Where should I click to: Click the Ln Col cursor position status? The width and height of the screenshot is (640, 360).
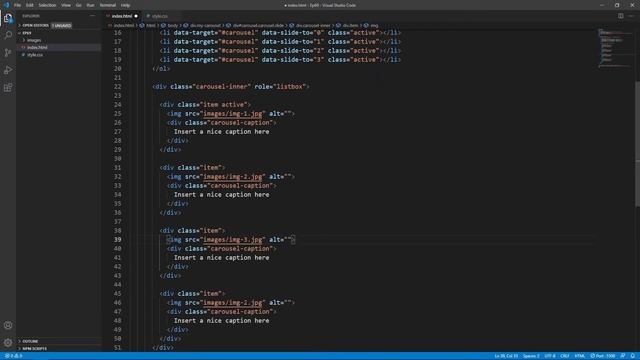click(506, 356)
